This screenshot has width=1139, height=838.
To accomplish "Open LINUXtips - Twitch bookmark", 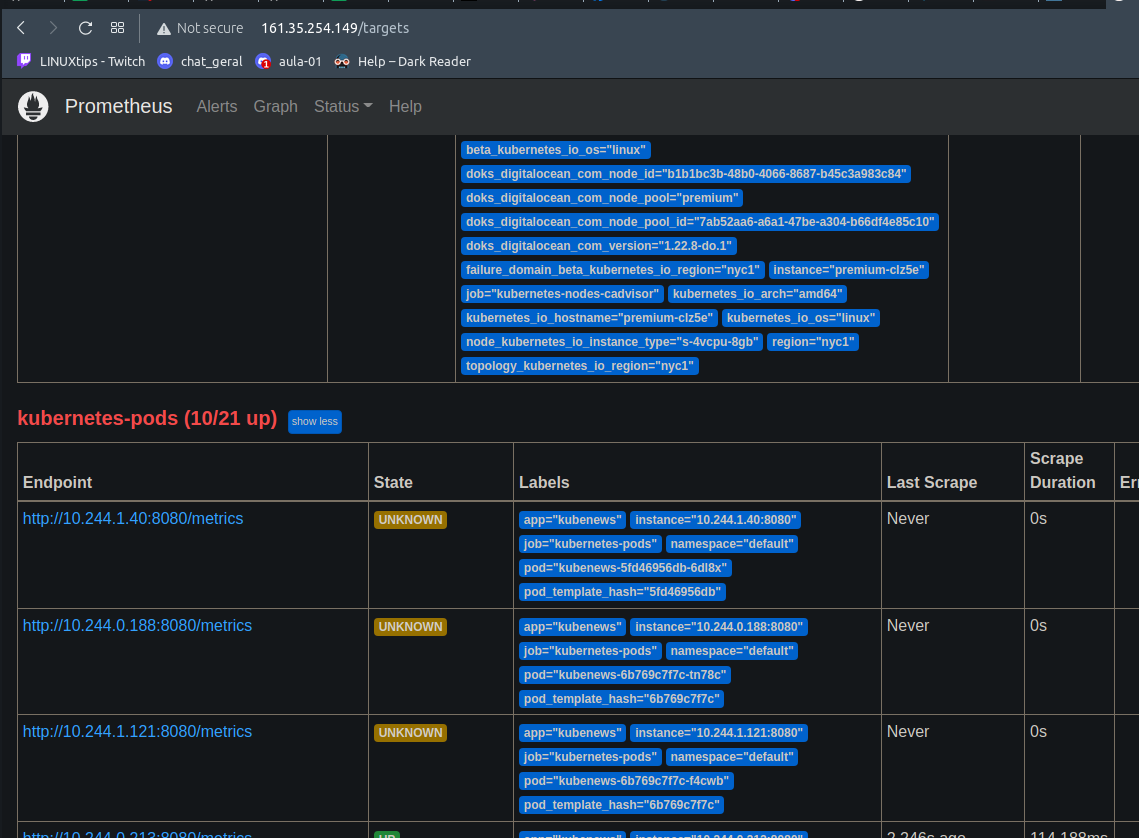I will [x=81, y=62].
